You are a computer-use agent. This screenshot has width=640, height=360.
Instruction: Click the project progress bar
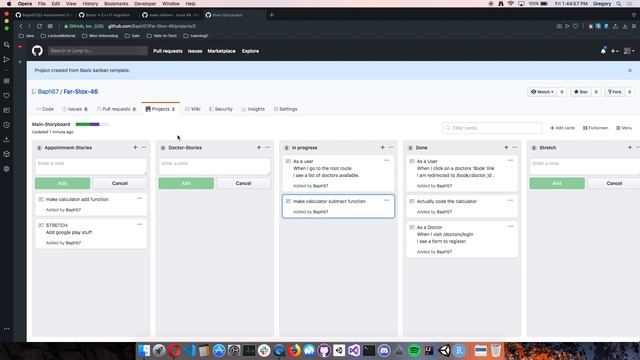click(x=92, y=124)
